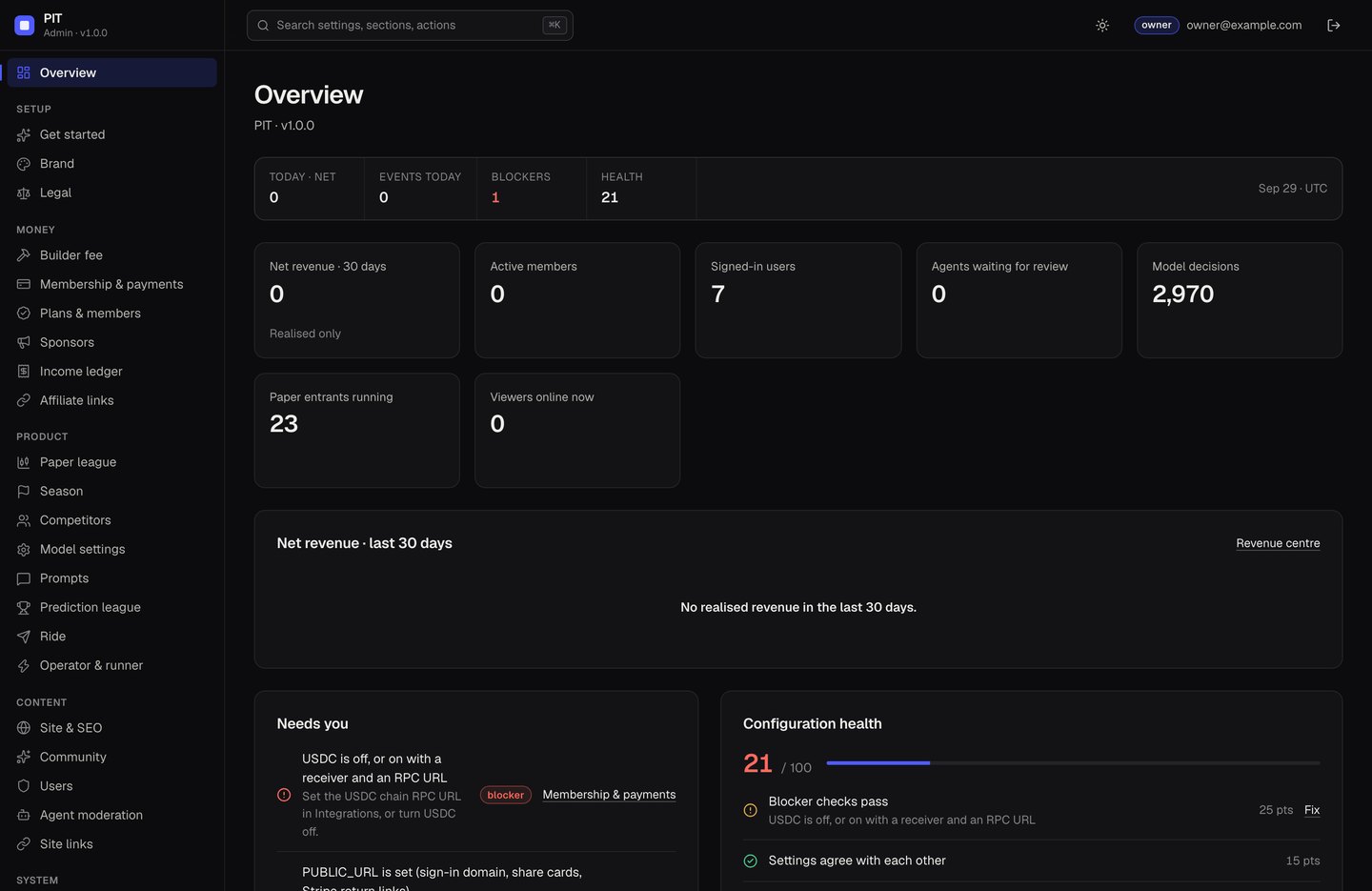This screenshot has width=1372, height=891.
Task: Click the Configuration health progress bar
Action: pos(1074,763)
